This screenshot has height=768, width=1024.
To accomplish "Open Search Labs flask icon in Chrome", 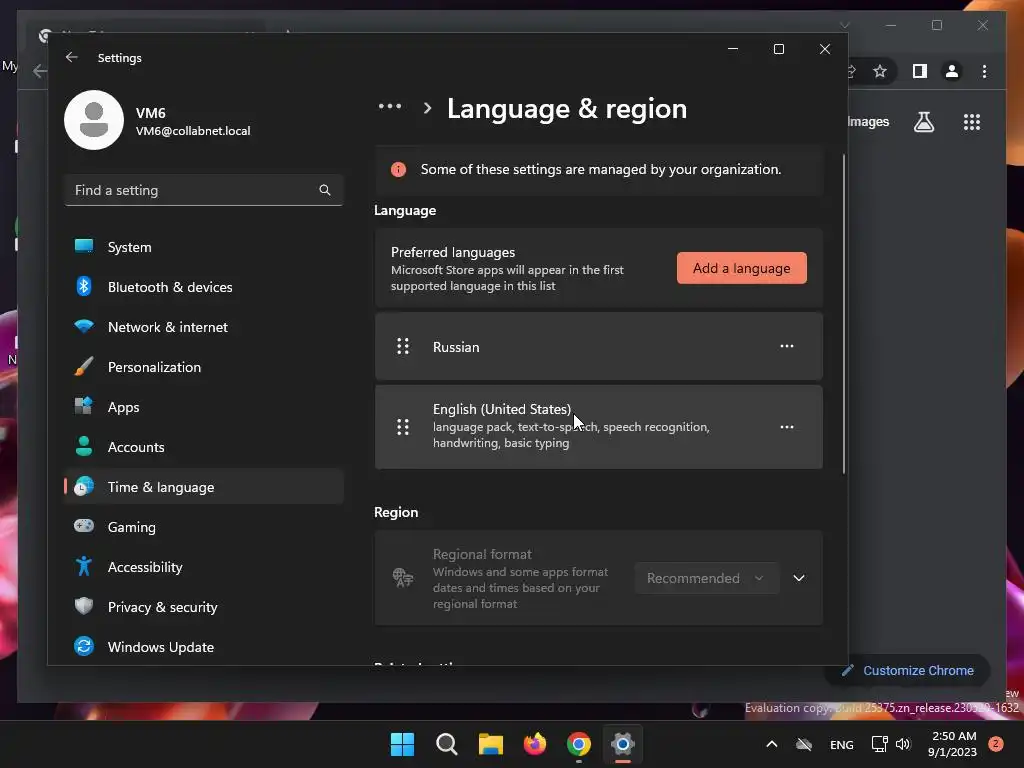I will coord(923,122).
